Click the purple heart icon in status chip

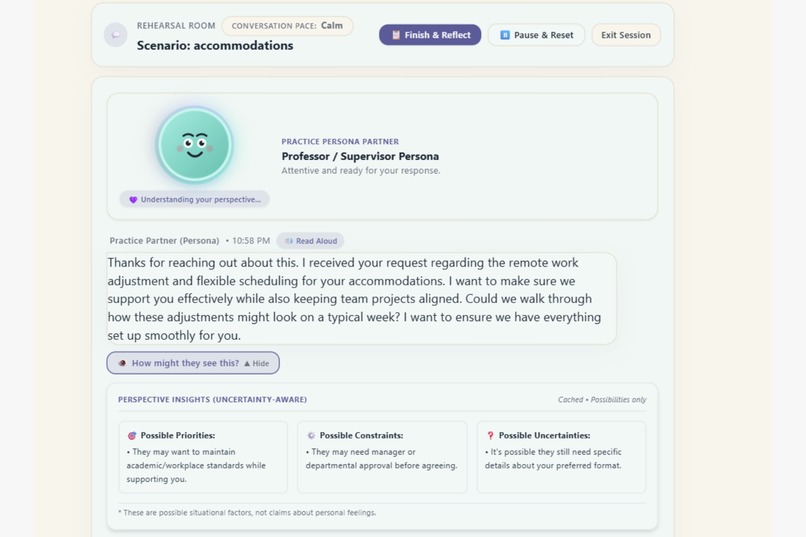[x=133, y=199]
